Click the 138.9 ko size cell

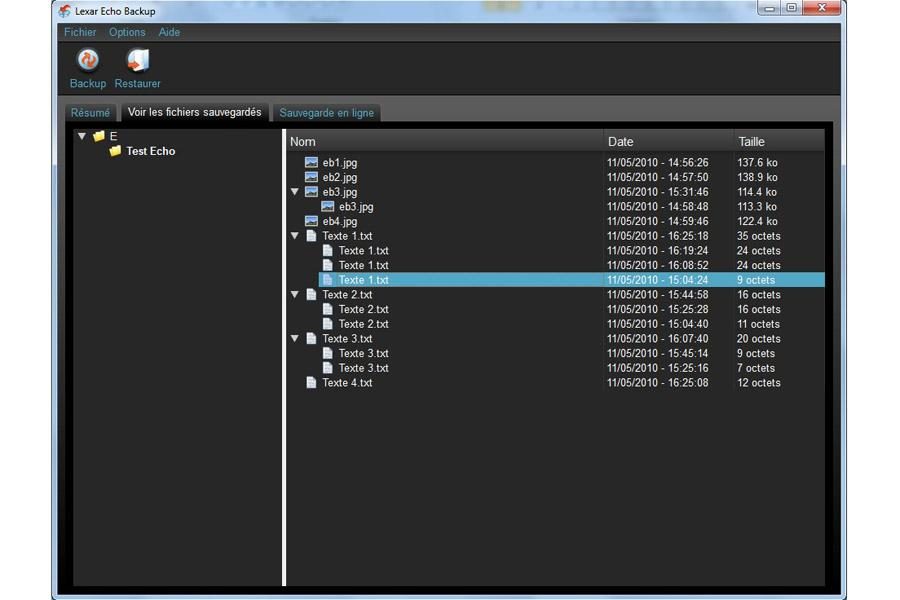click(x=758, y=177)
